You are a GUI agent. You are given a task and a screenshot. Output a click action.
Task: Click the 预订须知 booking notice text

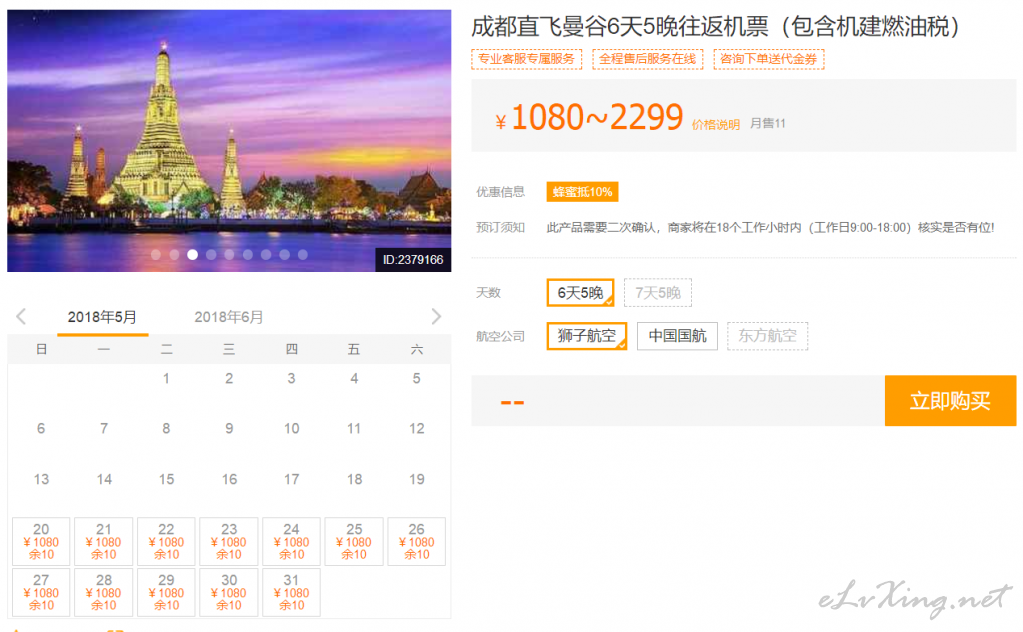(x=500, y=228)
